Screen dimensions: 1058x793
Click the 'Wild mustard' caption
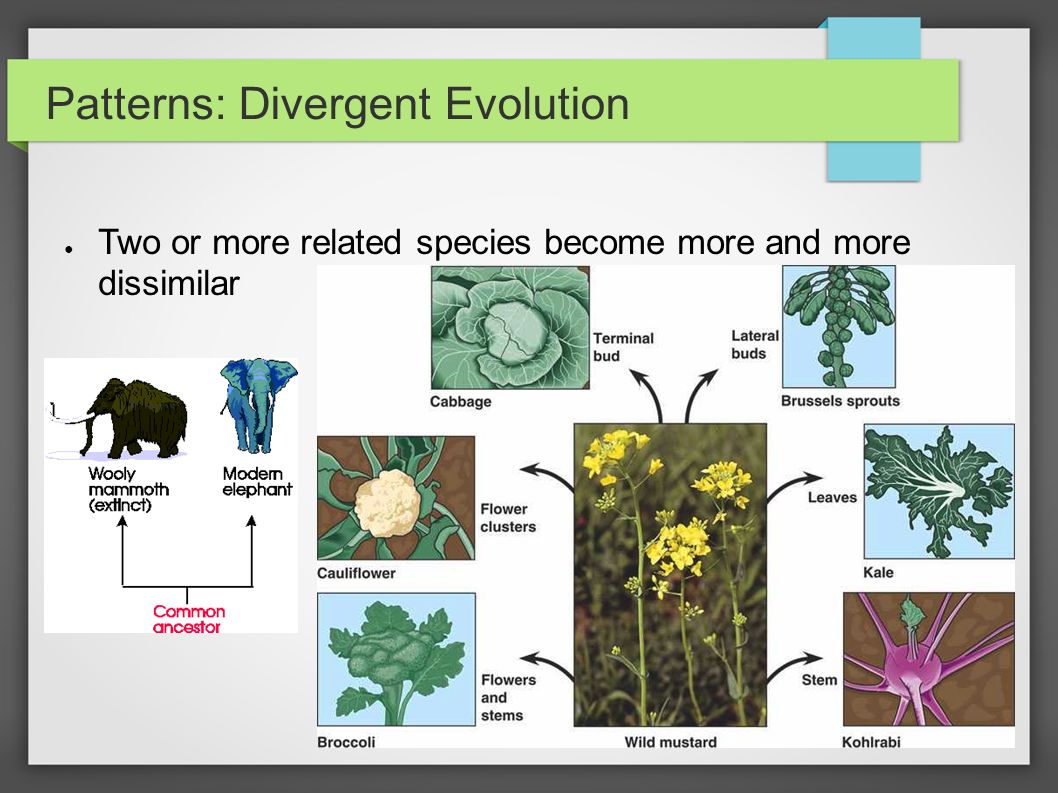click(x=671, y=742)
